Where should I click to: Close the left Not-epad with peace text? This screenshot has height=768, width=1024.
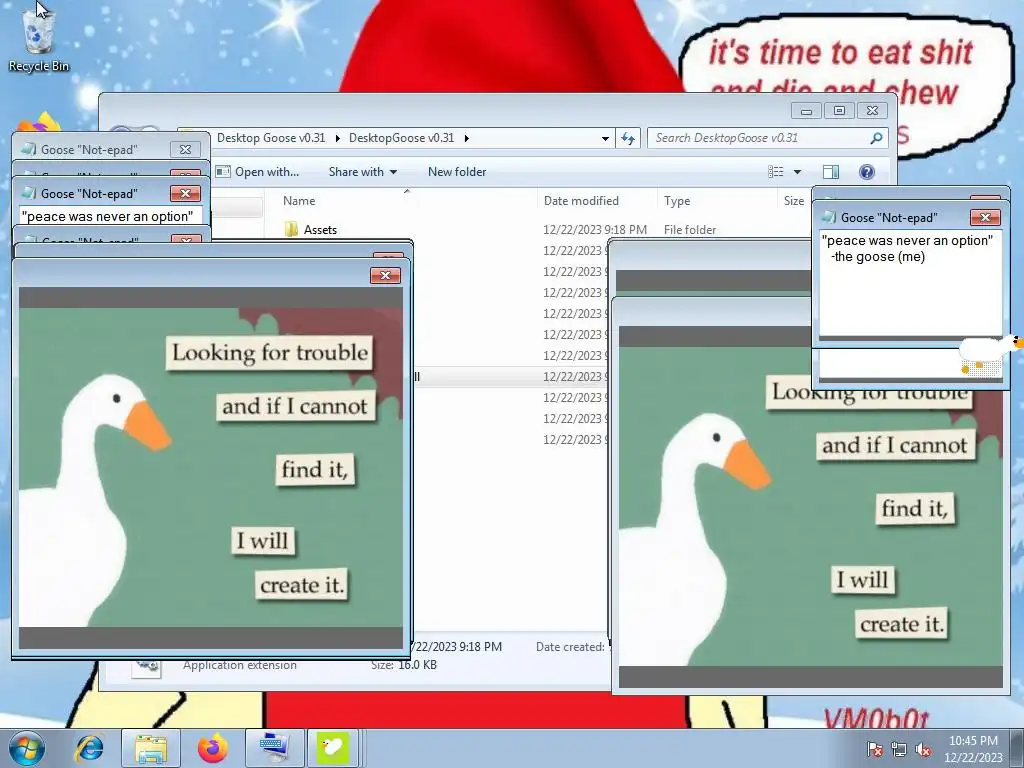[185, 193]
